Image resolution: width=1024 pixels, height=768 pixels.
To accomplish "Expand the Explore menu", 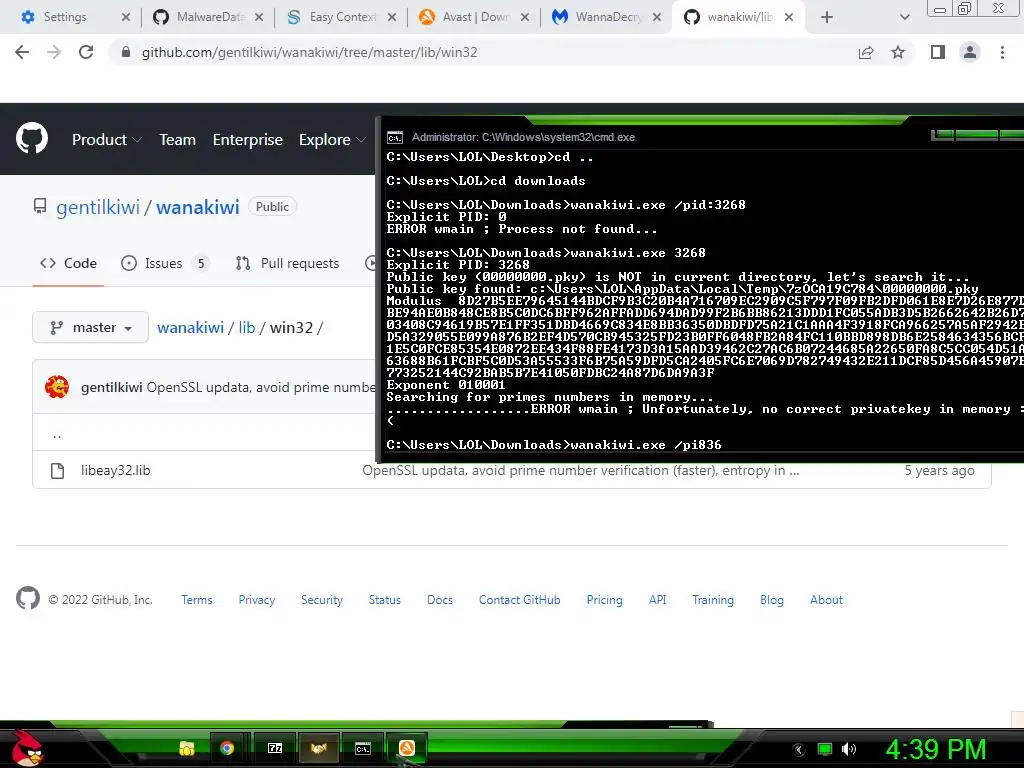I will pos(332,140).
